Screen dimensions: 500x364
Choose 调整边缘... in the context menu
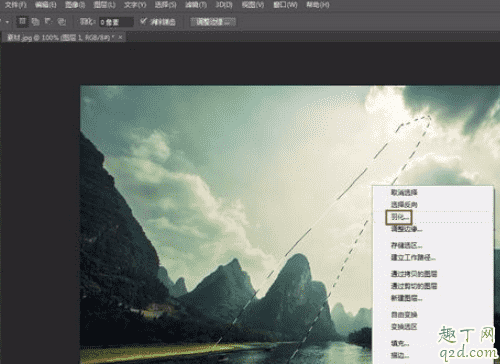[x=406, y=229]
